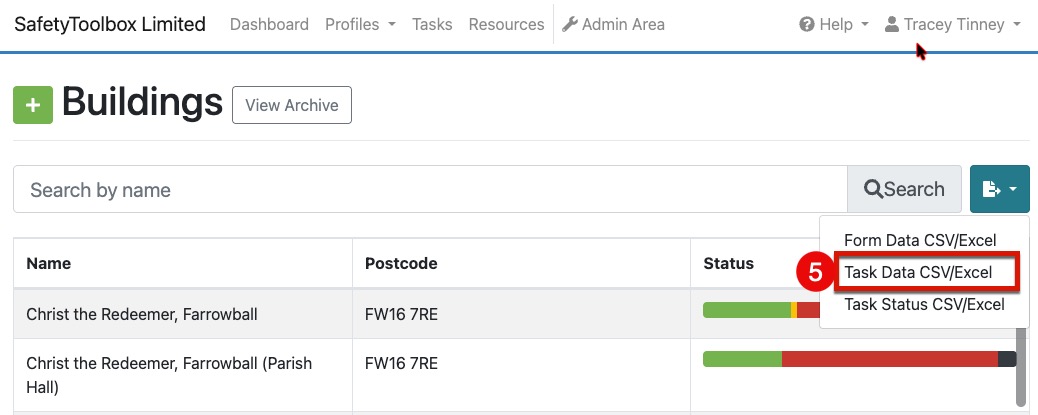Click the user profile icon
Viewport: 1038px width, 415px height.
click(x=892, y=25)
